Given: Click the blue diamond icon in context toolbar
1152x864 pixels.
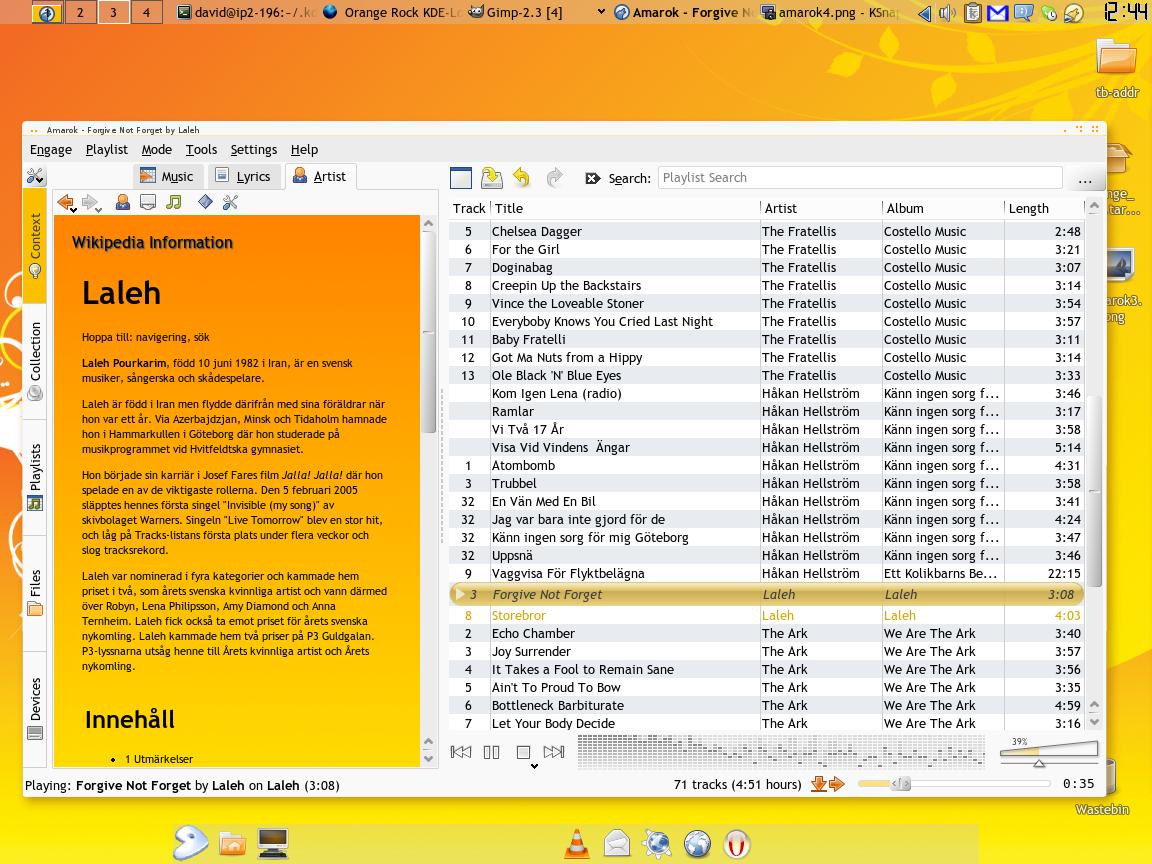Looking at the screenshot, I should [x=205, y=202].
